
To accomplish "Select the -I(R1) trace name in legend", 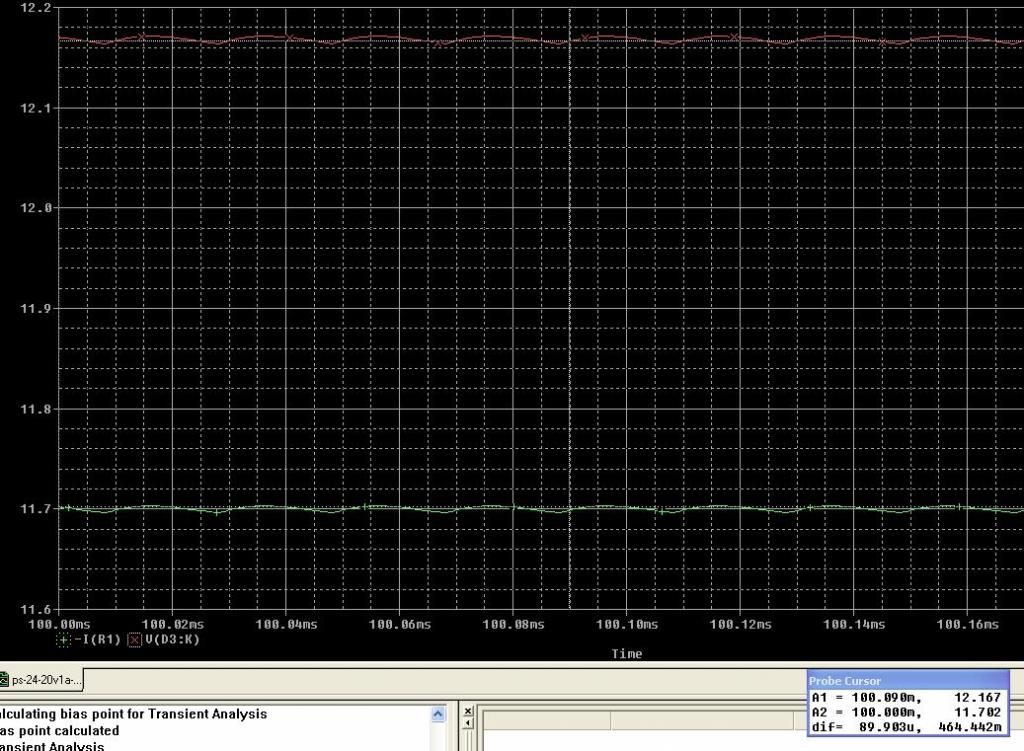I will click(97, 640).
